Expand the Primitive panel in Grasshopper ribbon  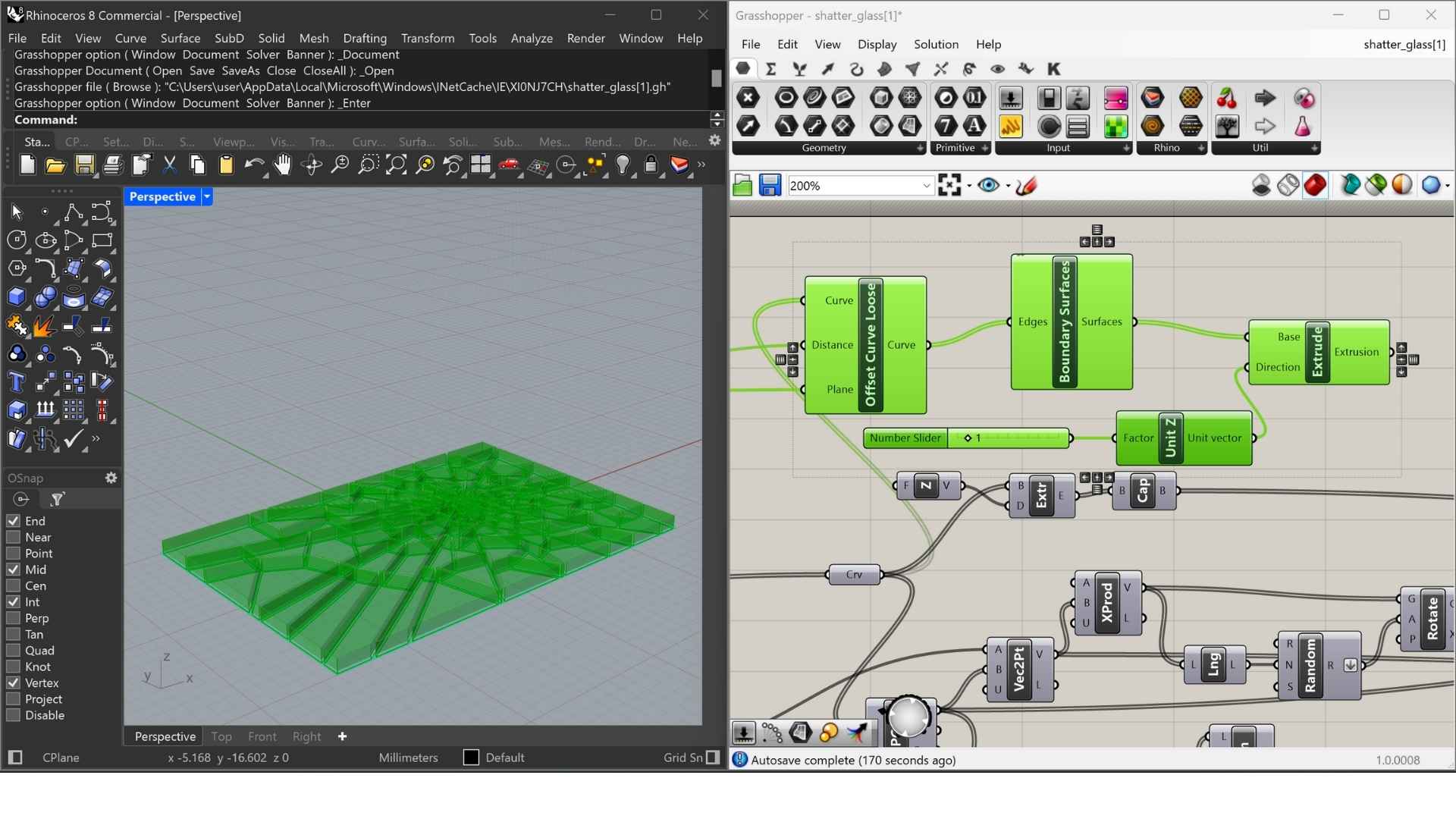pyautogui.click(x=985, y=148)
